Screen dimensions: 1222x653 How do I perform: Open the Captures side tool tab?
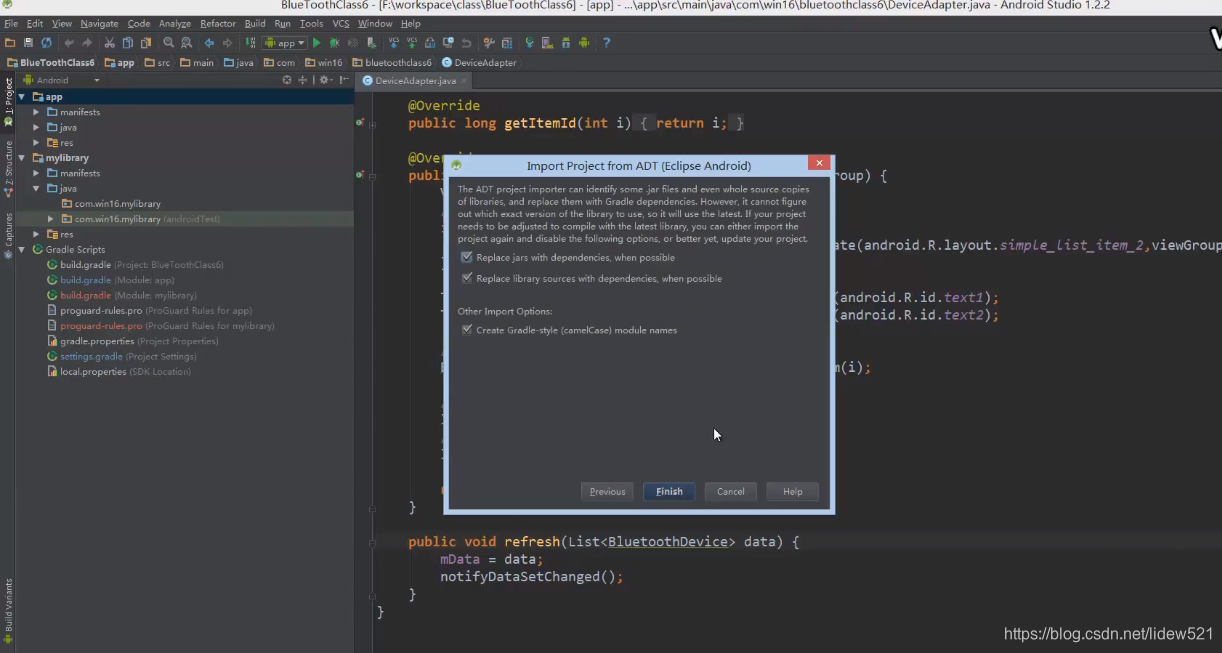pyautogui.click(x=8, y=234)
